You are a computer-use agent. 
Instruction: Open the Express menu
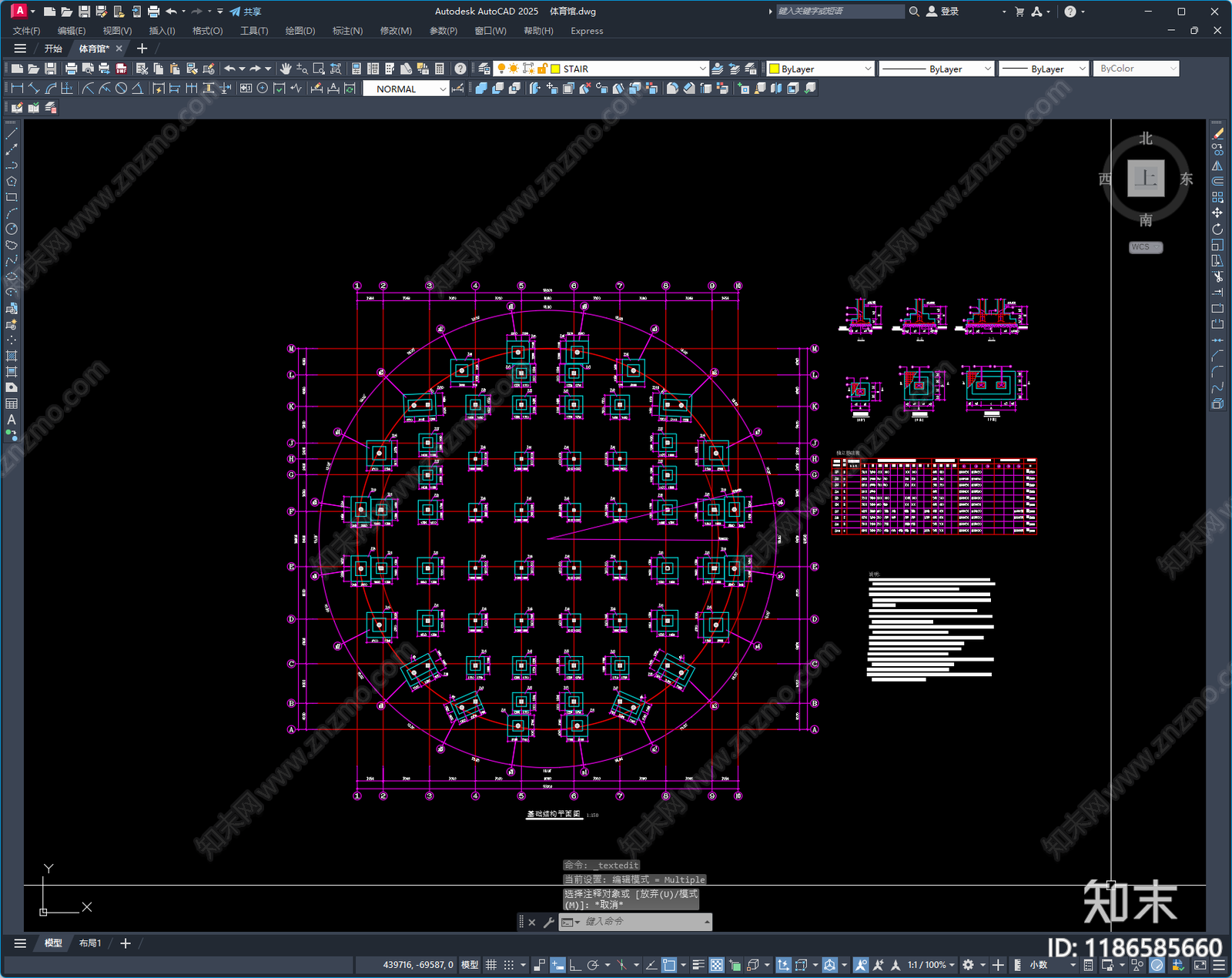pyautogui.click(x=587, y=31)
